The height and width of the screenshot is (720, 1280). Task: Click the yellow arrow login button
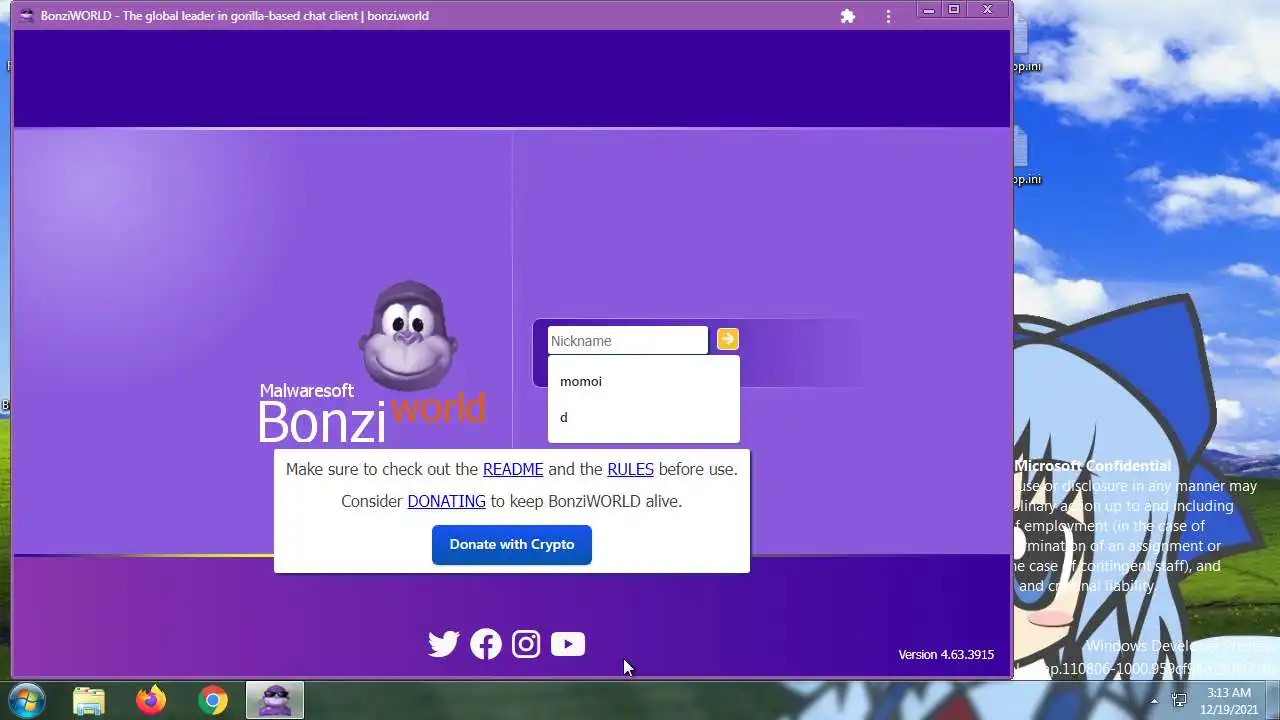pyautogui.click(x=728, y=340)
